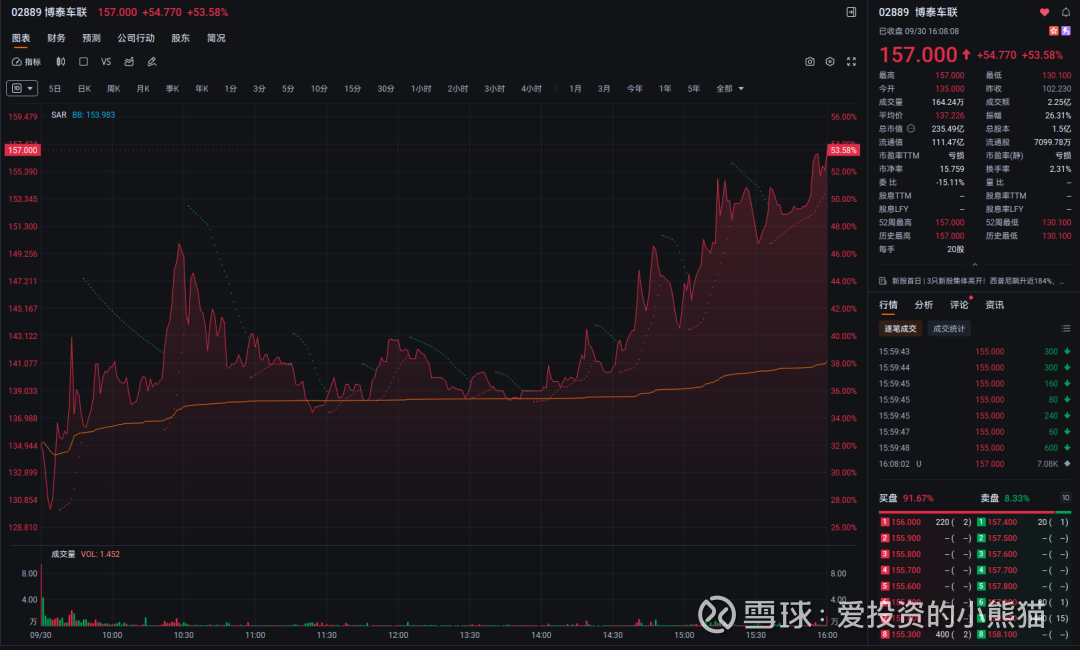Select the 5分 interval
This screenshot has height=650, width=1080.
coord(288,89)
